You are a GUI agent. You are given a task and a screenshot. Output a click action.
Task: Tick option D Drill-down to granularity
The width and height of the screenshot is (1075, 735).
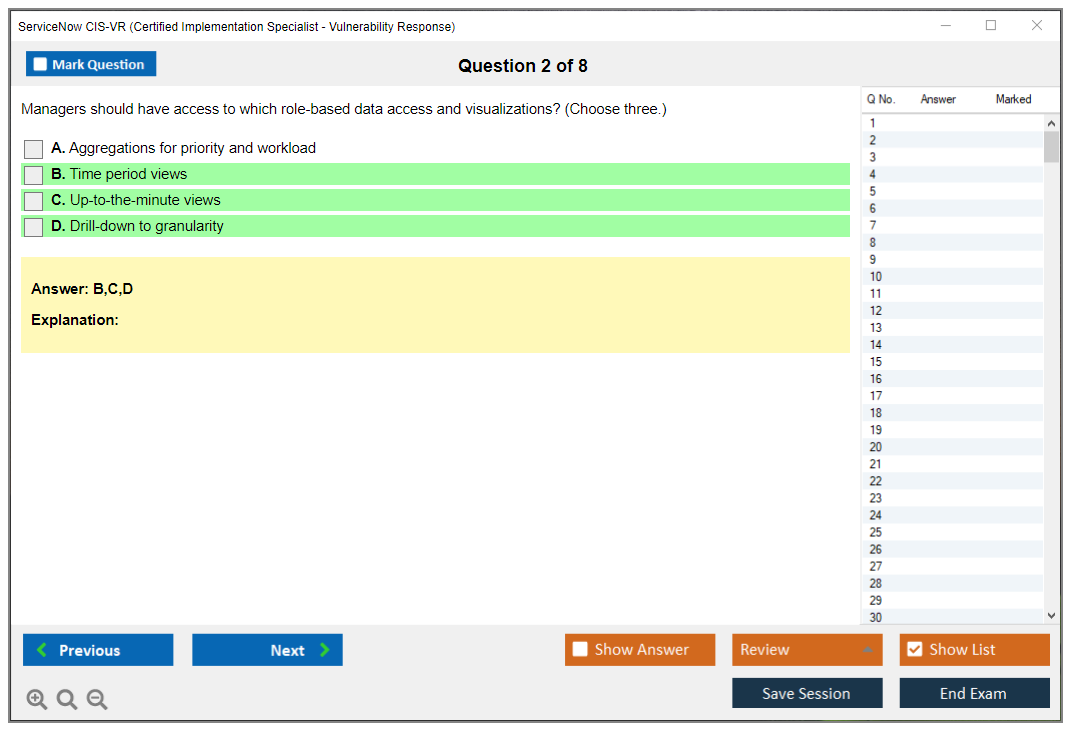(33, 227)
